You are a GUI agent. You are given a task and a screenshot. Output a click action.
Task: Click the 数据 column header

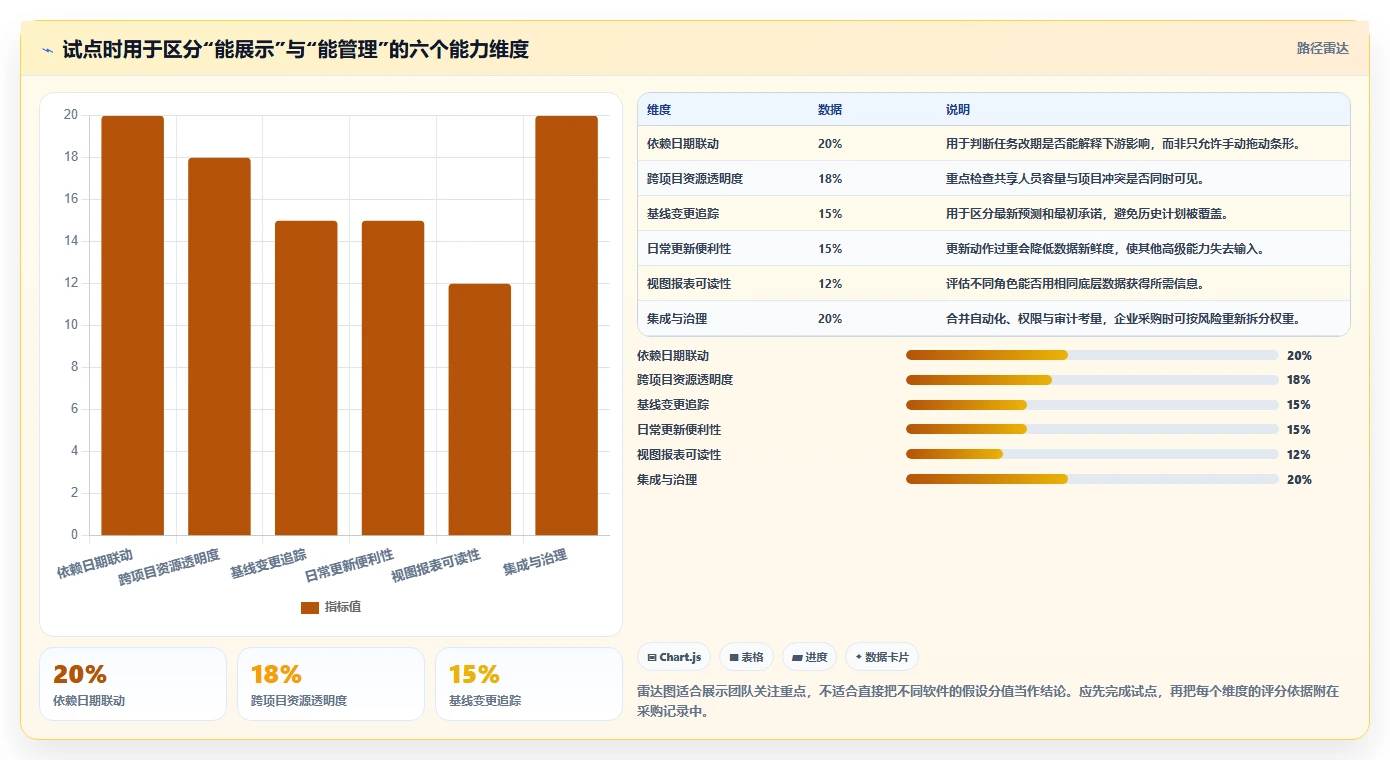click(x=830, y=110)
